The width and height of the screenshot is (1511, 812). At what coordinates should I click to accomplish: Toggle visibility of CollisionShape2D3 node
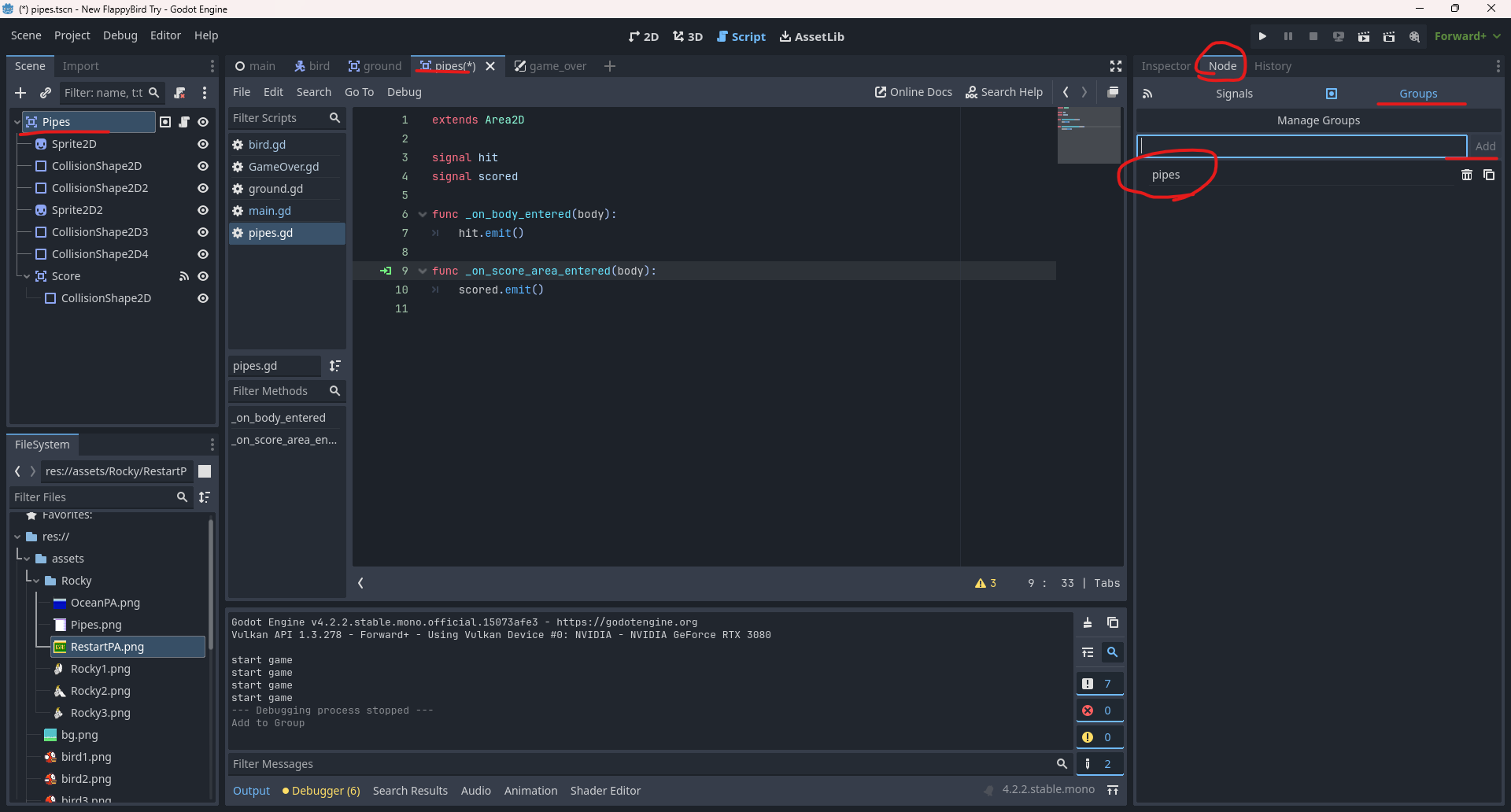point(203,232)
